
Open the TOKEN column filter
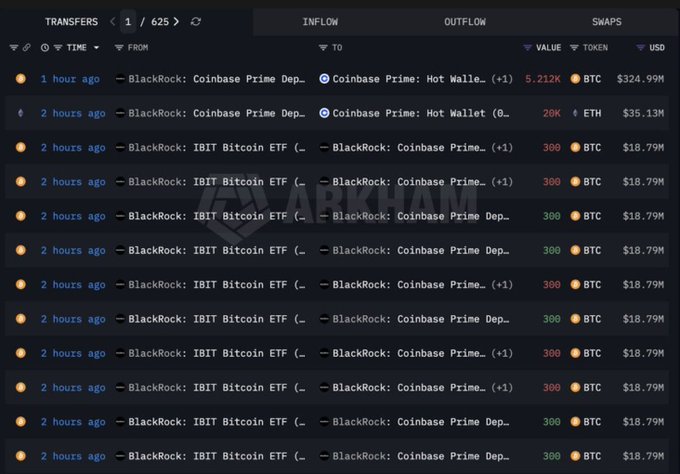click(x=574, y=48)
